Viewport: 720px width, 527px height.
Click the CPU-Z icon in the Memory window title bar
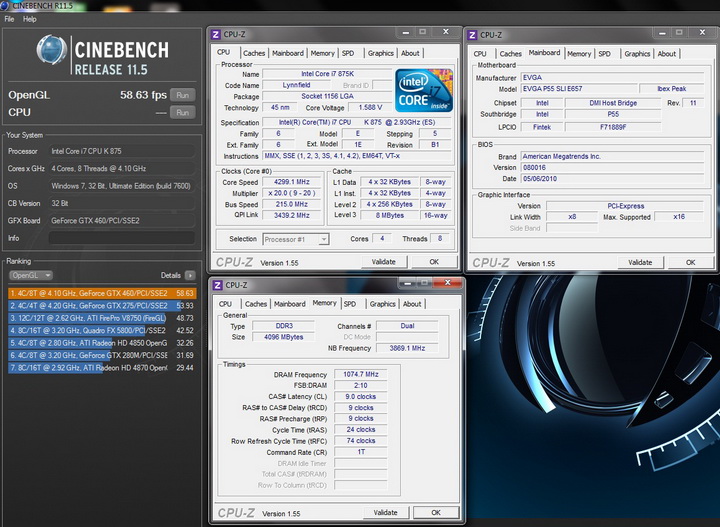(x=219, y=287)
